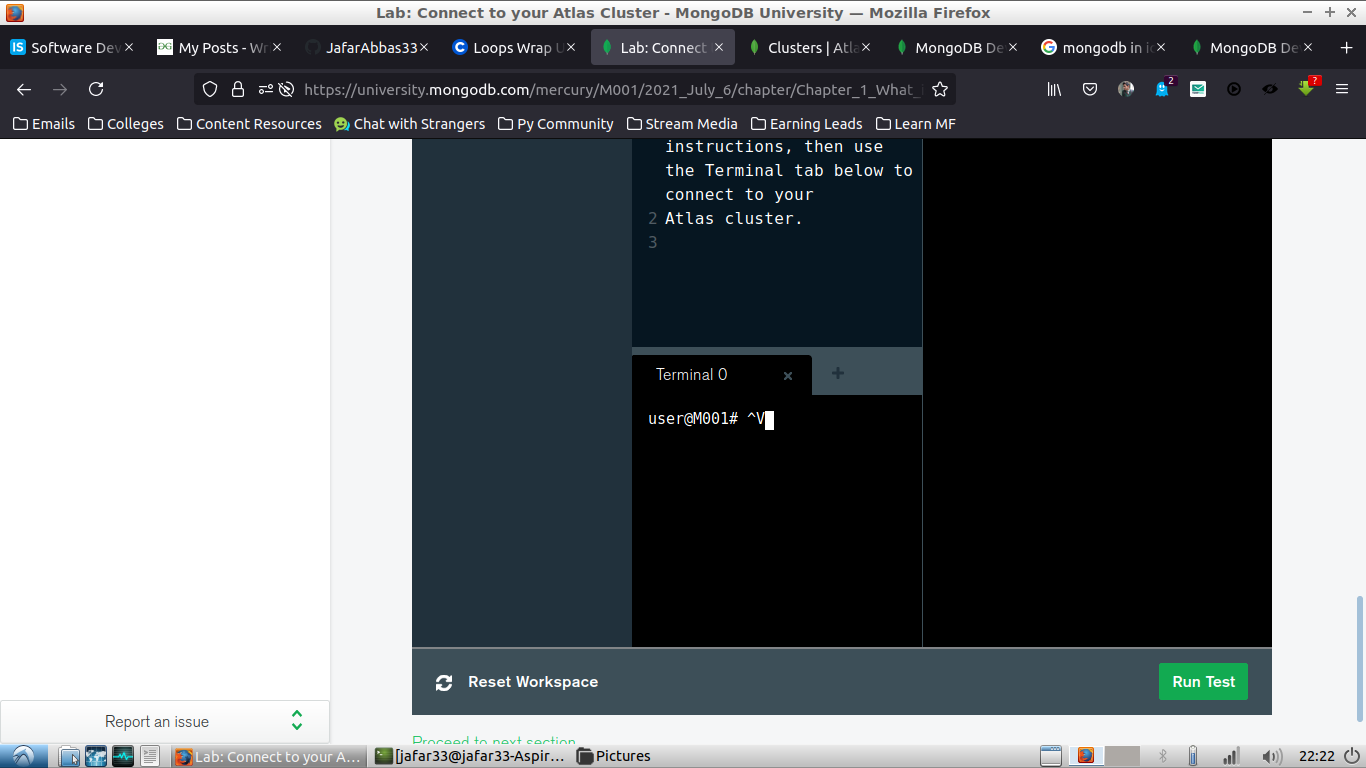The height and width of the screenshot is (768, 1366).
Task: Reload the current page
Action: pos(96,89)
